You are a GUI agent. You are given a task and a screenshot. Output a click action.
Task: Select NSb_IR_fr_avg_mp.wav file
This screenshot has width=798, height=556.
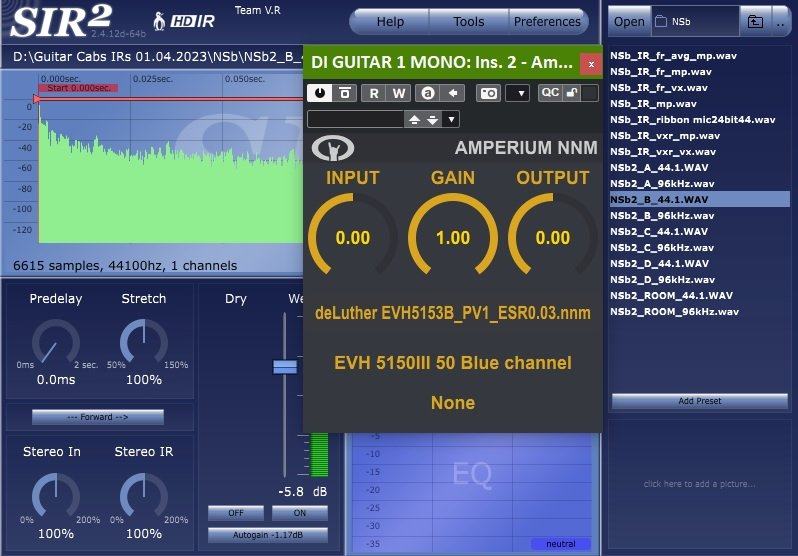point(673,56)
